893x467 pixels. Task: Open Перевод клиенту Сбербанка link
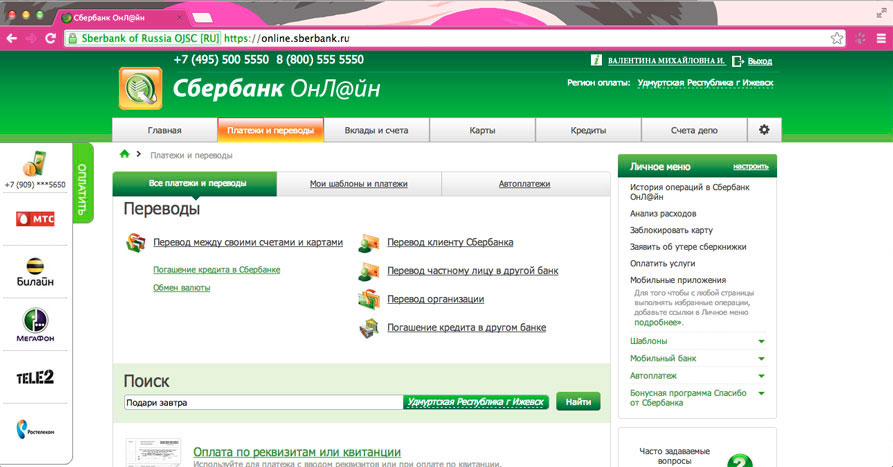450,243
